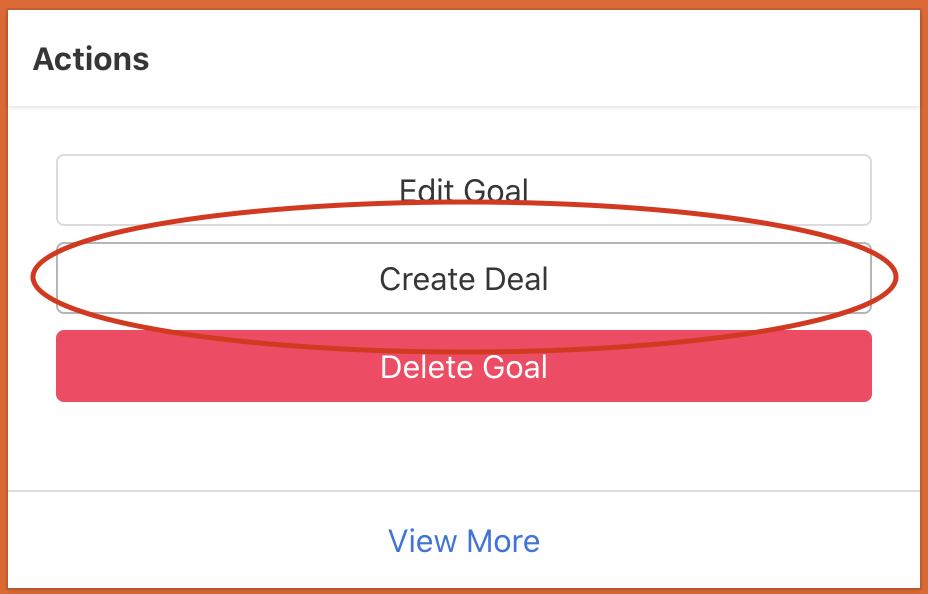Open goal editing via Edit Goal
928x594 pixels.
[x=464, y=189]
